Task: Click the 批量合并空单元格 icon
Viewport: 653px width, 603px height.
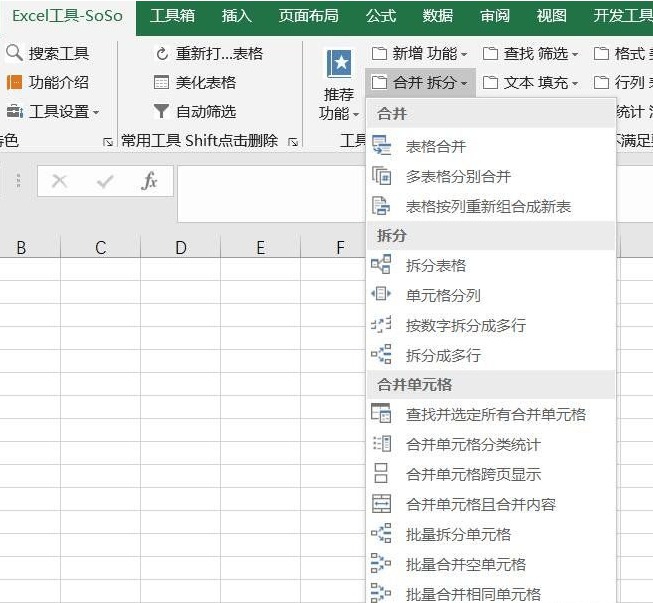Action: (x=381, y=563)
